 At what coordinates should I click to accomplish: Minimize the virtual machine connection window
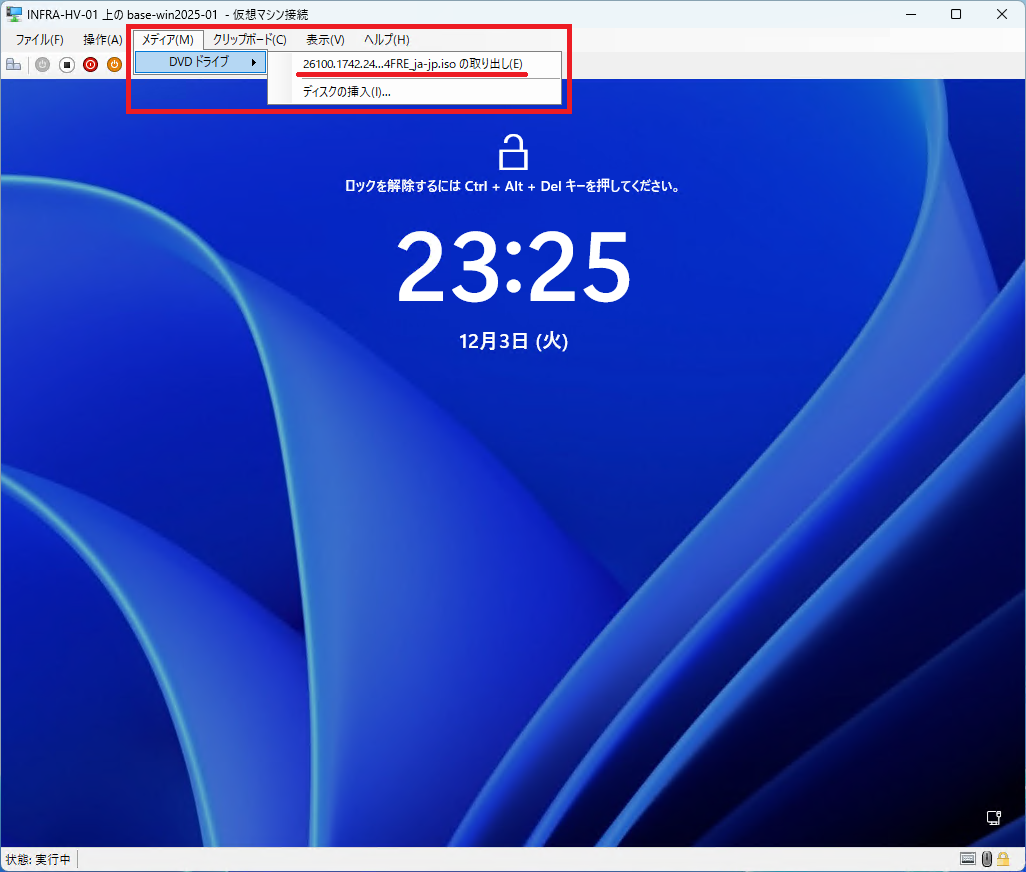click(x=911, y=14)
